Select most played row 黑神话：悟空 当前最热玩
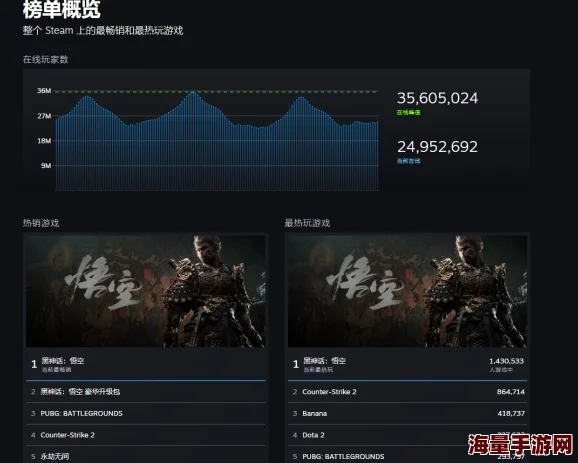The height and width of the screenshot is (463, 578). pos(407,364)
